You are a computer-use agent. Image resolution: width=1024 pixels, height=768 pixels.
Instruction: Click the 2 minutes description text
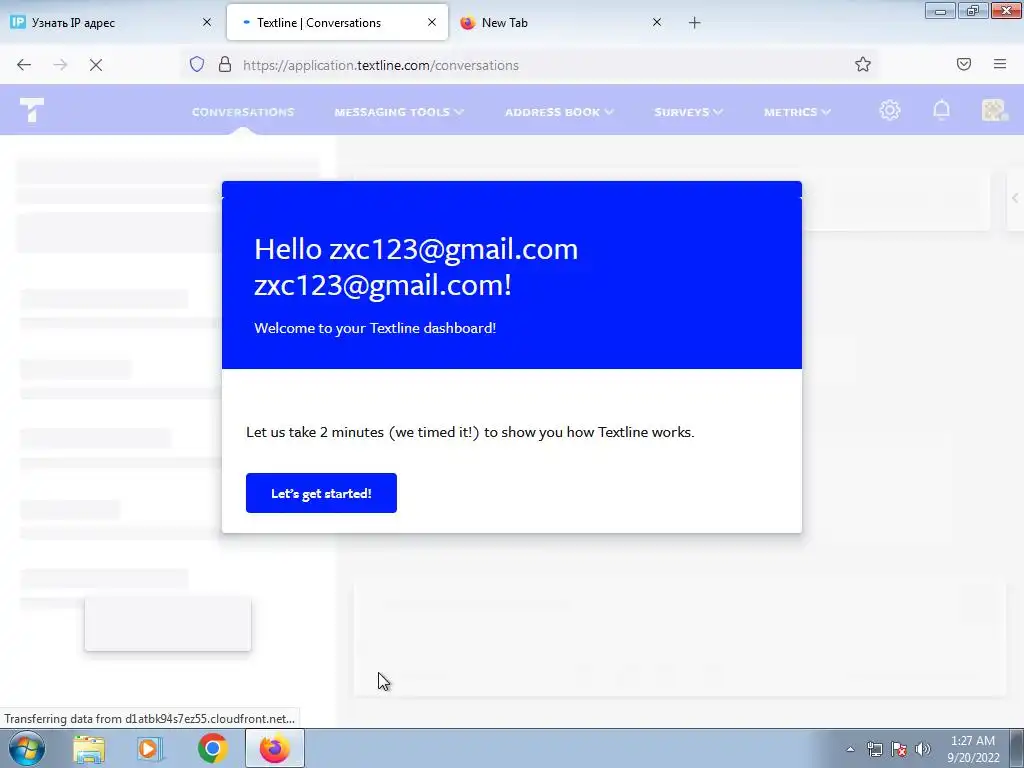click(x=470, y=432)
